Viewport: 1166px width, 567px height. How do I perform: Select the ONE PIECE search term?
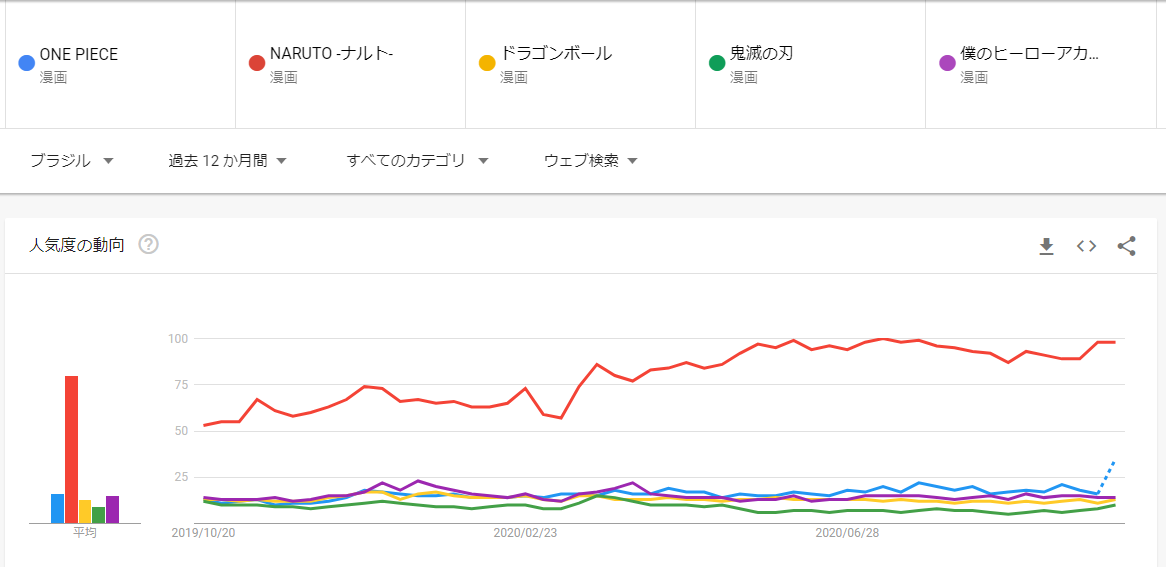(x=79, y=55)
